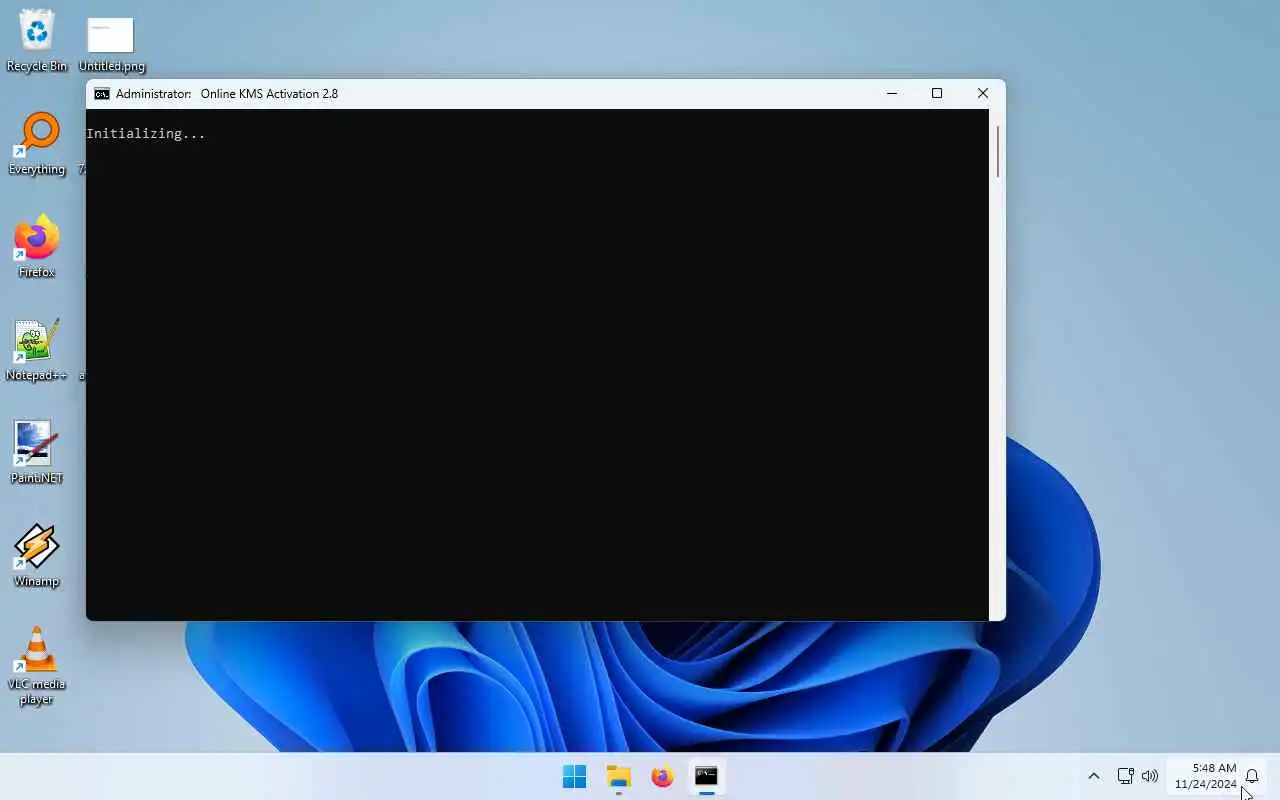Click the console window system menu icon
1280x800 pixels.
(101, 94)
